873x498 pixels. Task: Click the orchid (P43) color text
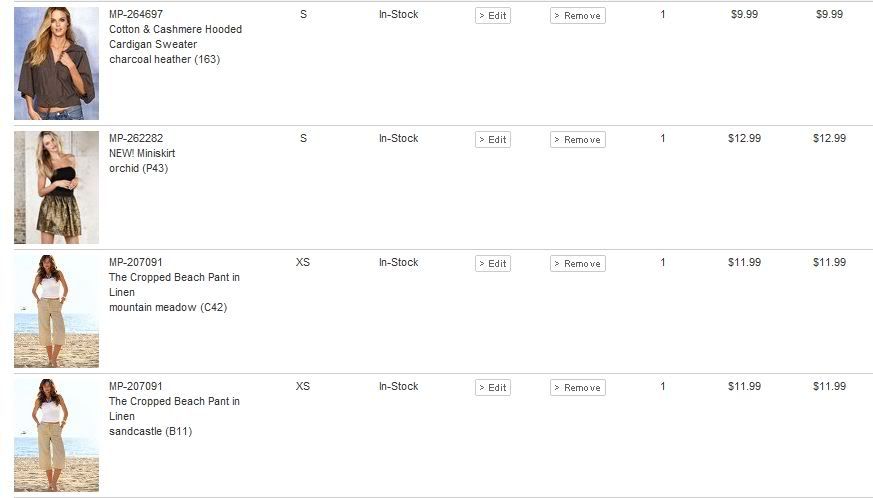[x=138, y=168]
